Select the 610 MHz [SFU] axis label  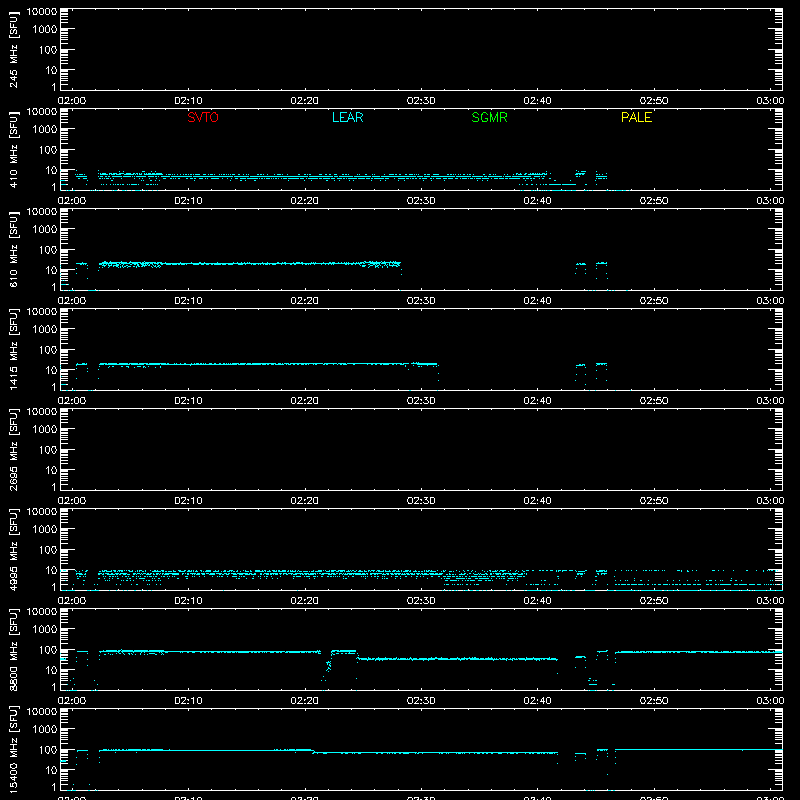click(x=14, y=249)
